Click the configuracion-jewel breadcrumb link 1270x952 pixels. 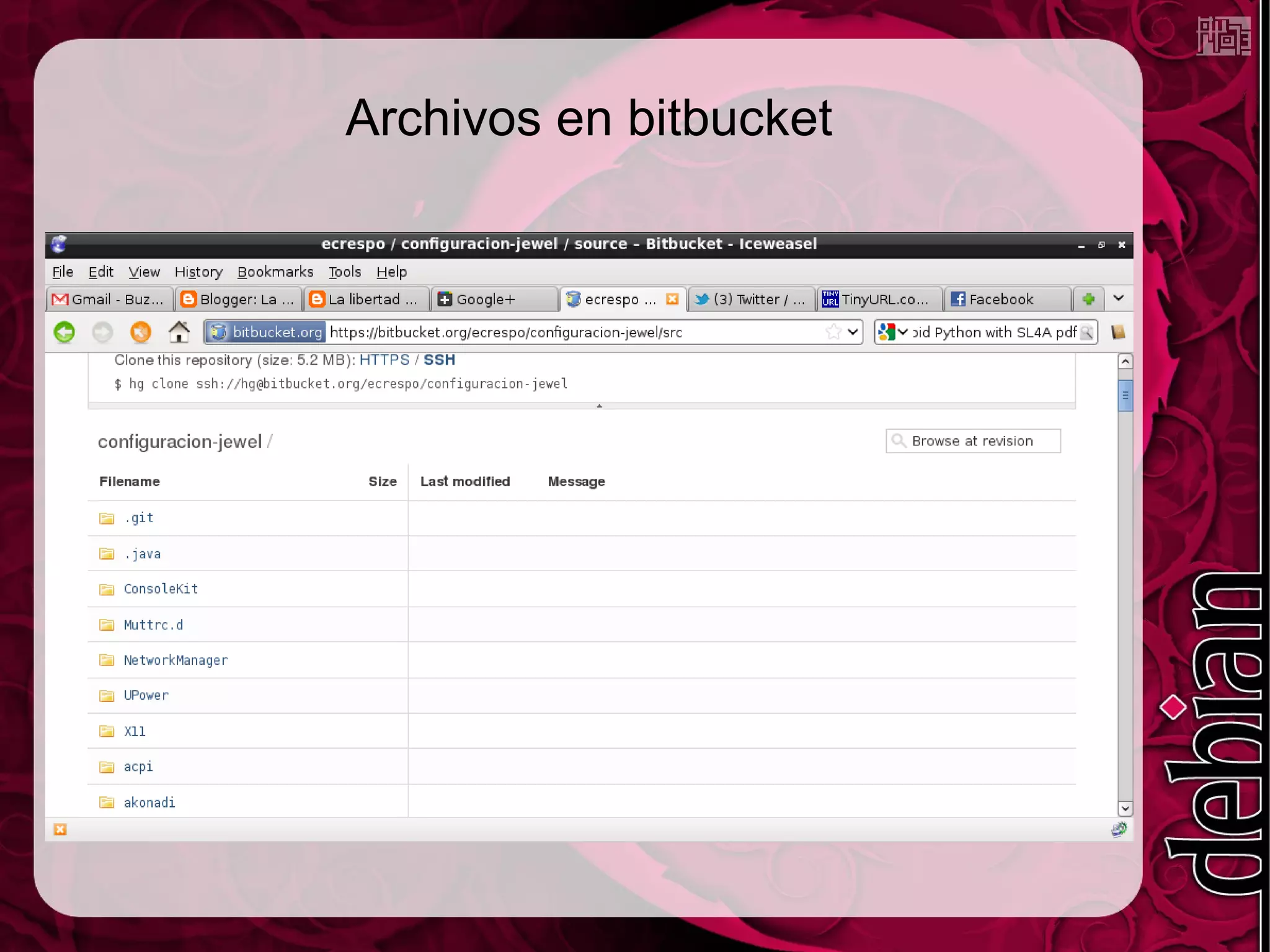pyautogui.click(x=180, y=442)
